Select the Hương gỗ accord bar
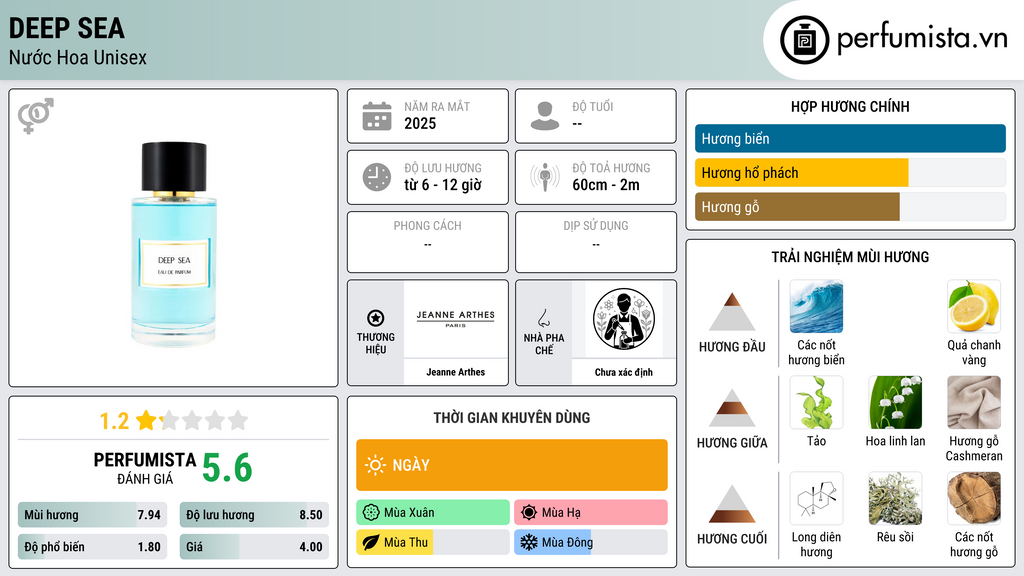This screenshot has height=576, width=1024. point(850,206)
